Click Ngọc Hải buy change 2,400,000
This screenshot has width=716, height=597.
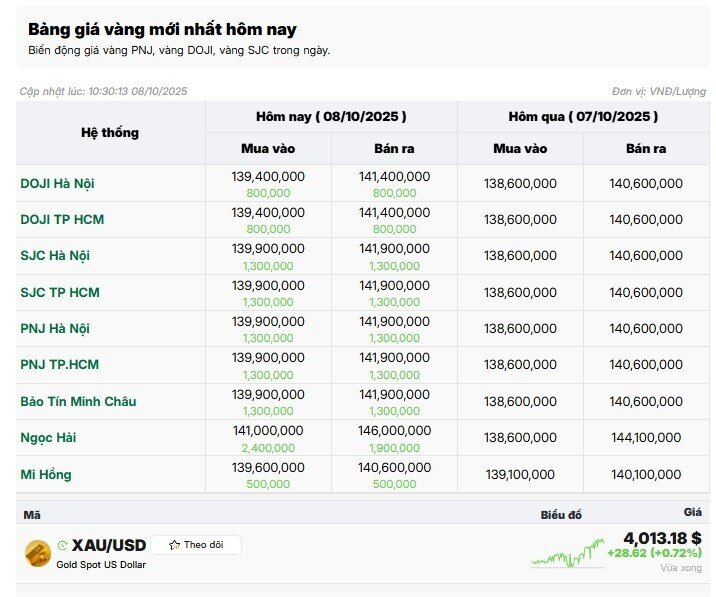(x=268, y=448)
